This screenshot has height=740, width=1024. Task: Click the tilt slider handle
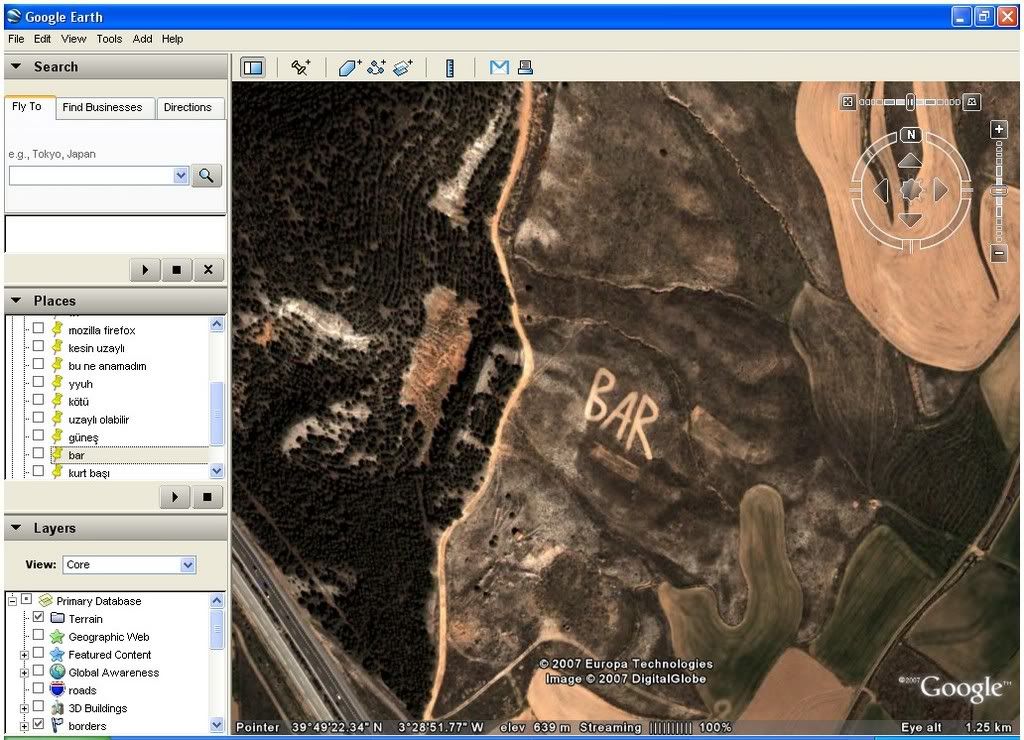click(x=910, y=102)
